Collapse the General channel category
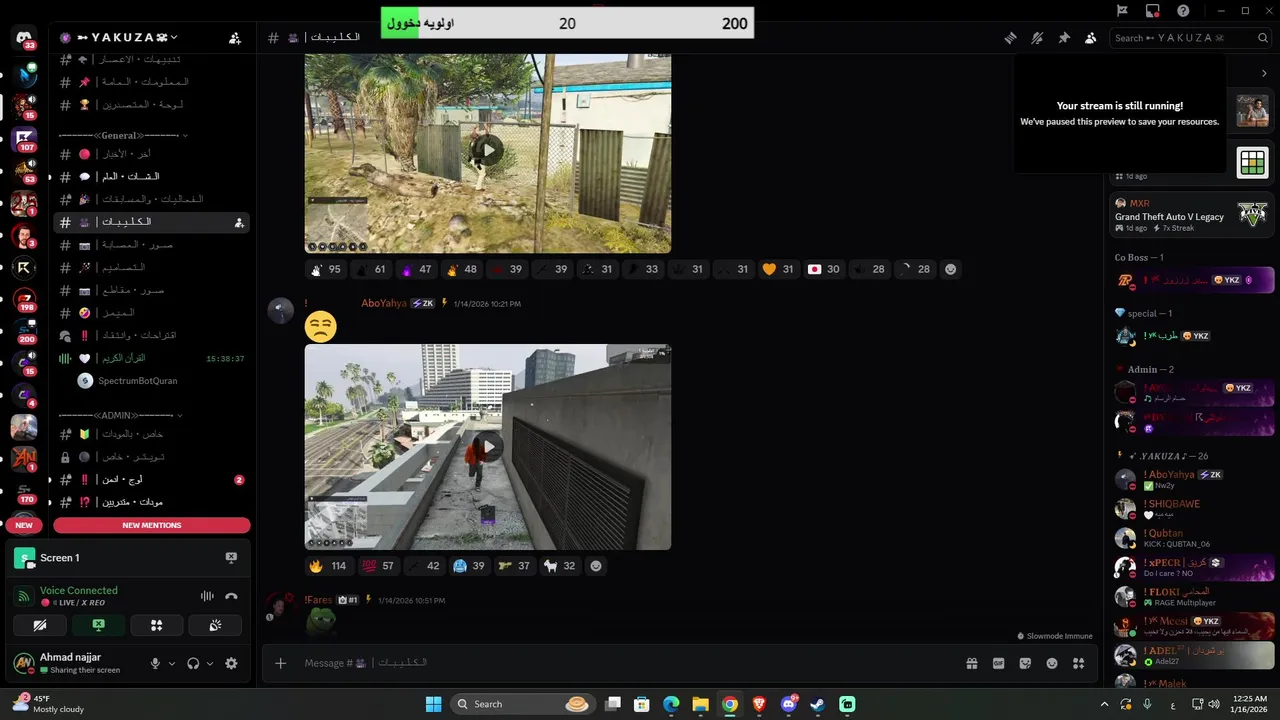 click(123, 135)
